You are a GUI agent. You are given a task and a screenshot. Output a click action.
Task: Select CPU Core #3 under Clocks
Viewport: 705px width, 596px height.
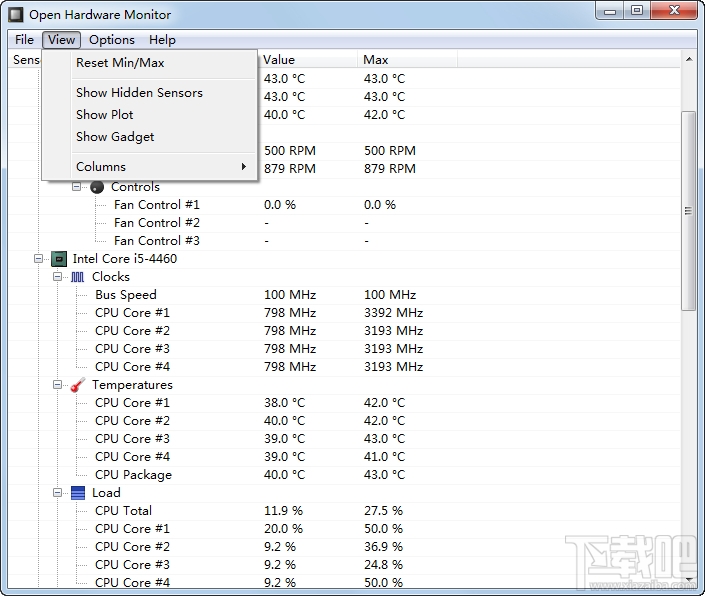344,349
